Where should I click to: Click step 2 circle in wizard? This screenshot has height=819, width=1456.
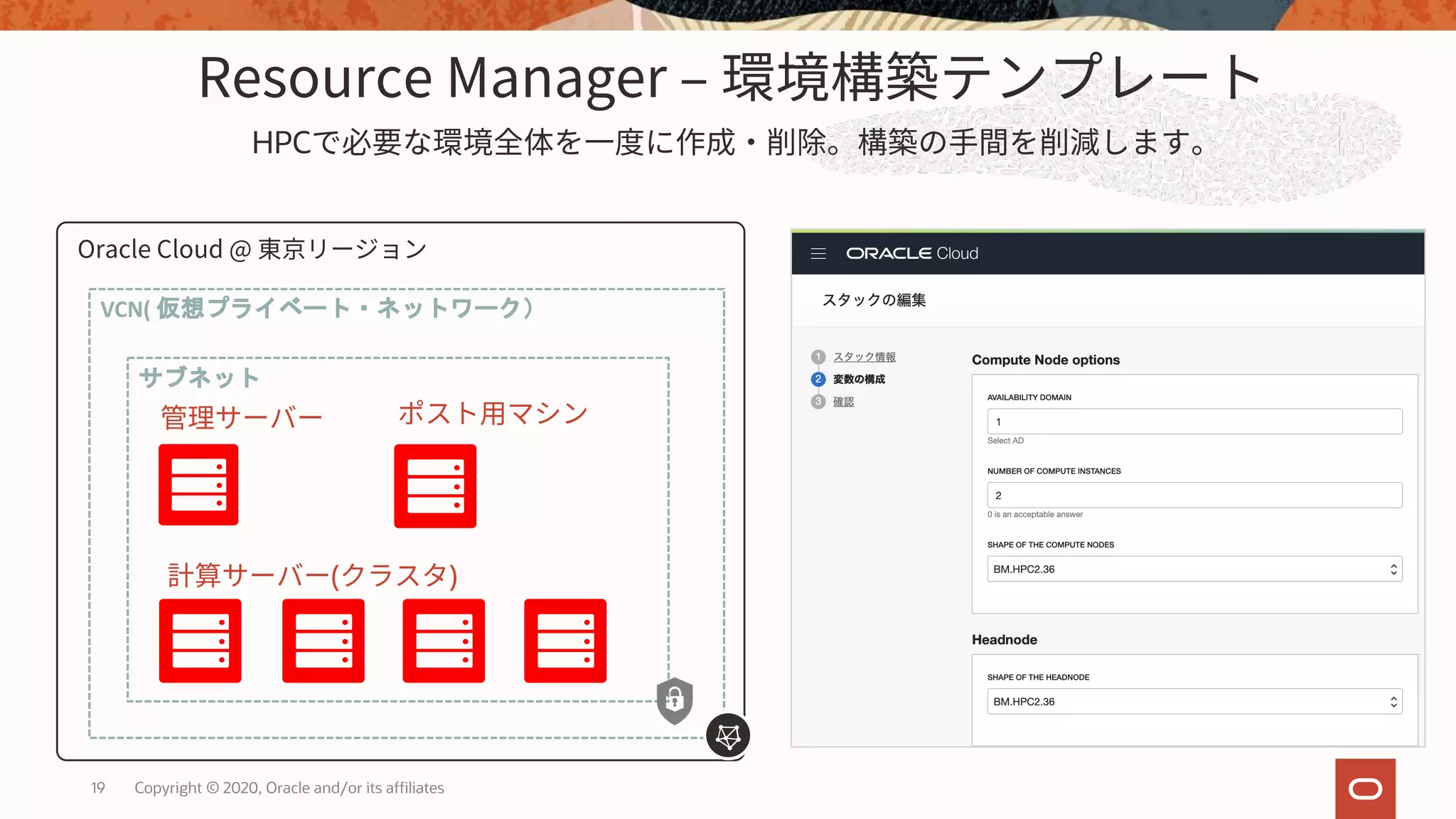[x=818, y=379]
